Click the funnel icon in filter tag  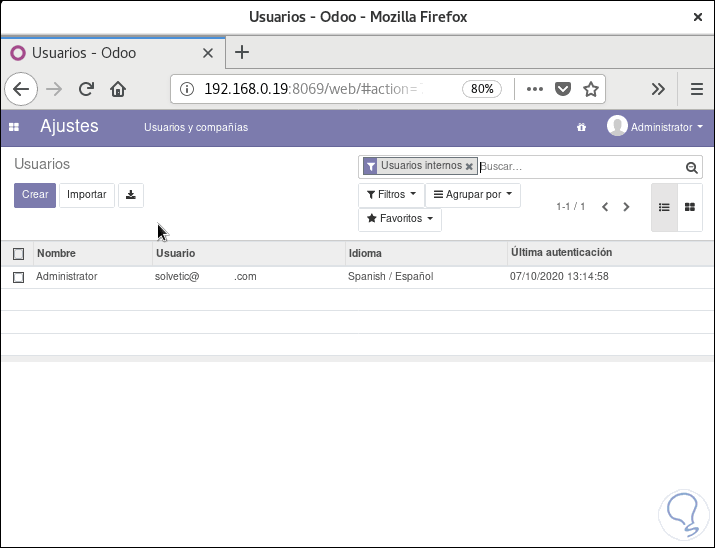click(371, 166)
